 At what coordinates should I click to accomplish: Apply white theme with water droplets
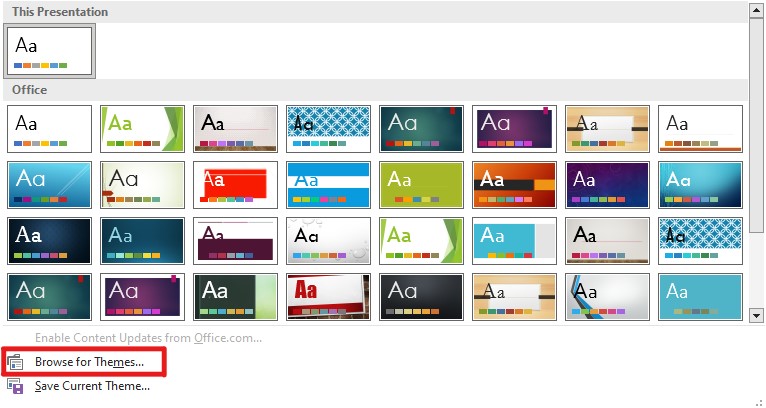click(328, 241)
